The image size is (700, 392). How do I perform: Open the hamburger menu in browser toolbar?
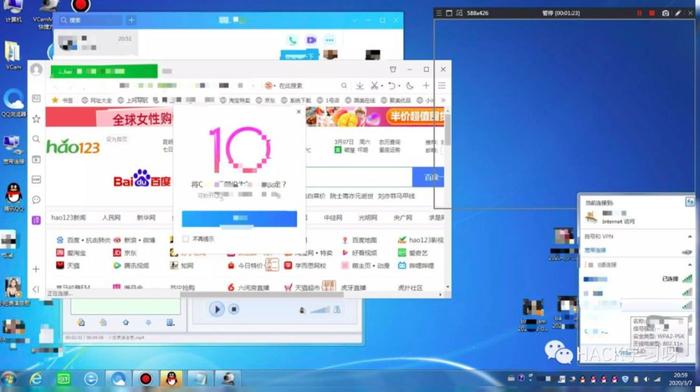pos(442,85)
